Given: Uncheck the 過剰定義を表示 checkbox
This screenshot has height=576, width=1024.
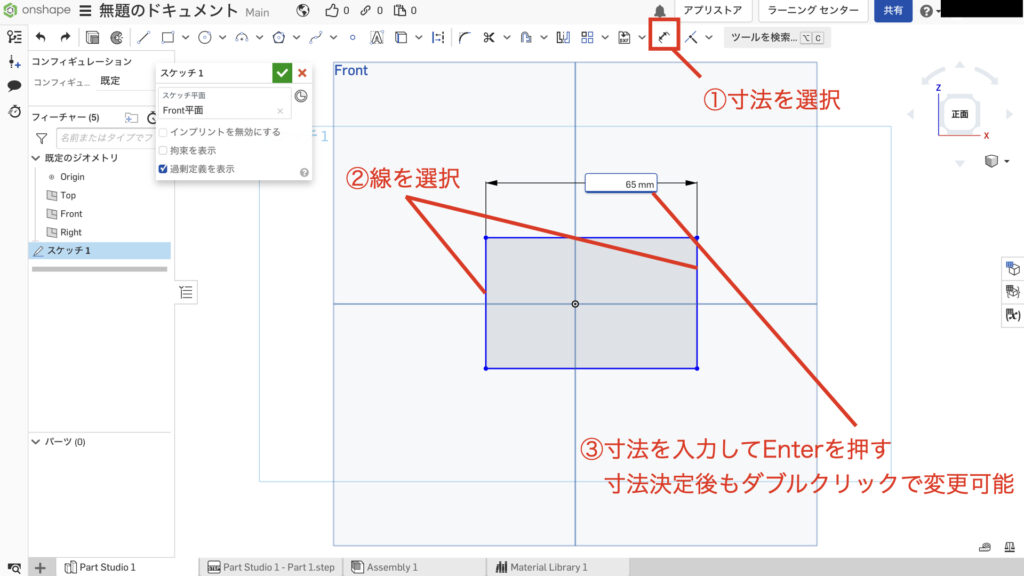Looking at the screenshot, I should tap(163, 168).
